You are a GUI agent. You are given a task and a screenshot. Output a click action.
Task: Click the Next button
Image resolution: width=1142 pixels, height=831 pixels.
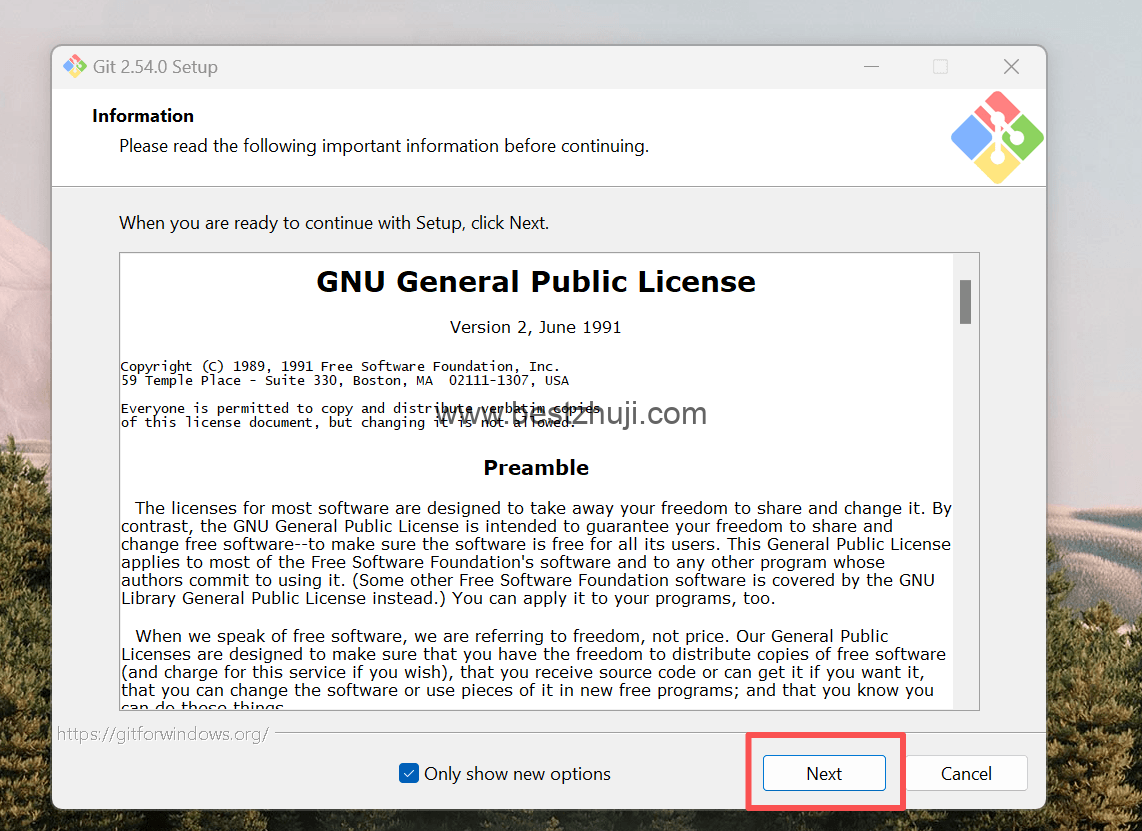pyautogui.click(x=824, y=773)
